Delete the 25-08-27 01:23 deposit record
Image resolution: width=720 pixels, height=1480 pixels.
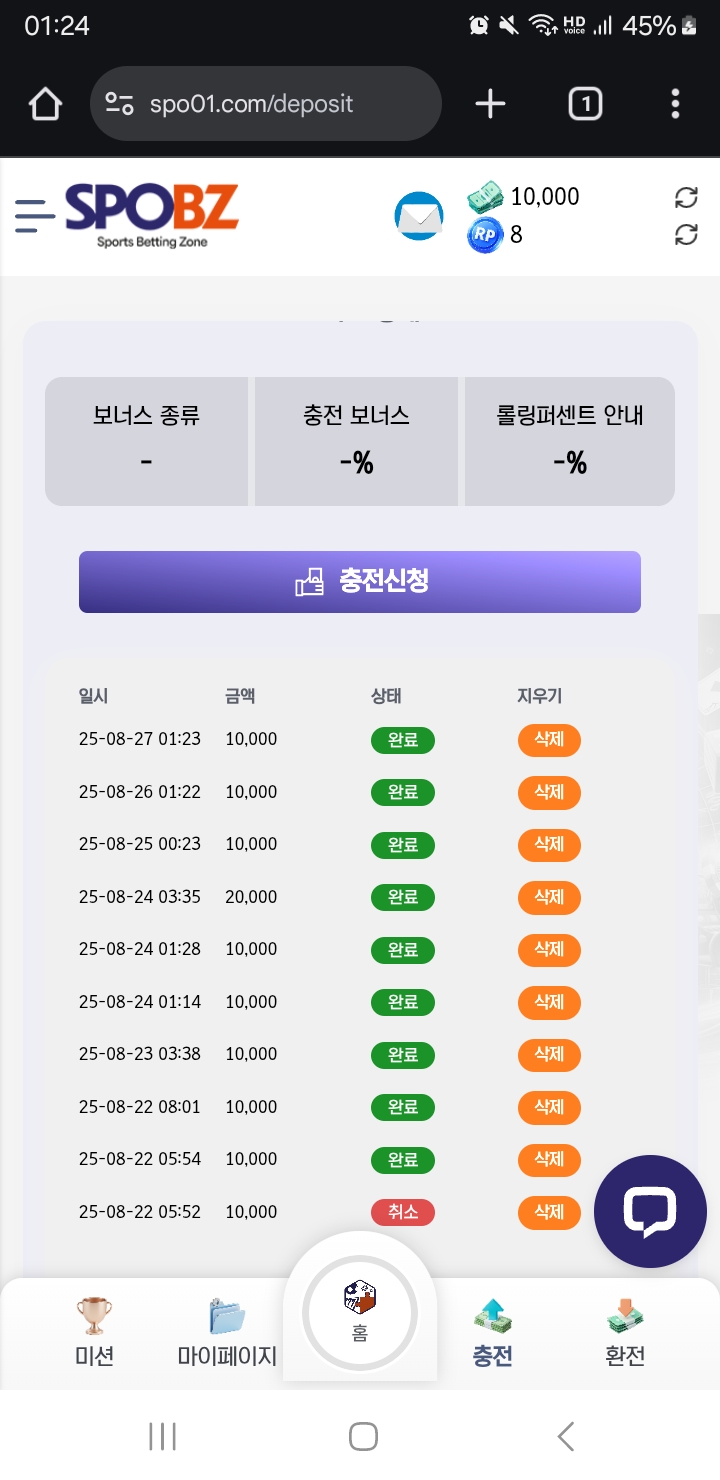(549, 740)
